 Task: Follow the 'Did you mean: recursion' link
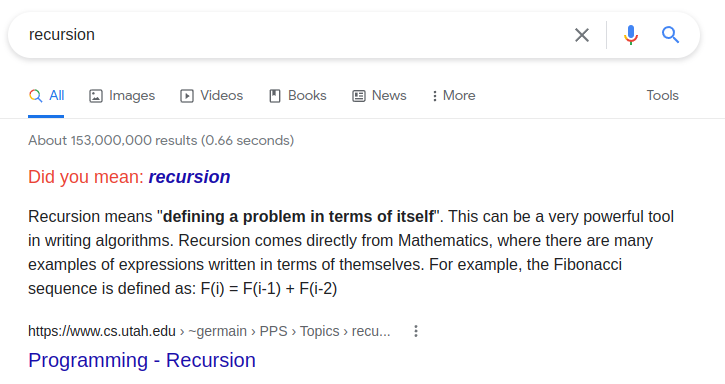[189, 177]
